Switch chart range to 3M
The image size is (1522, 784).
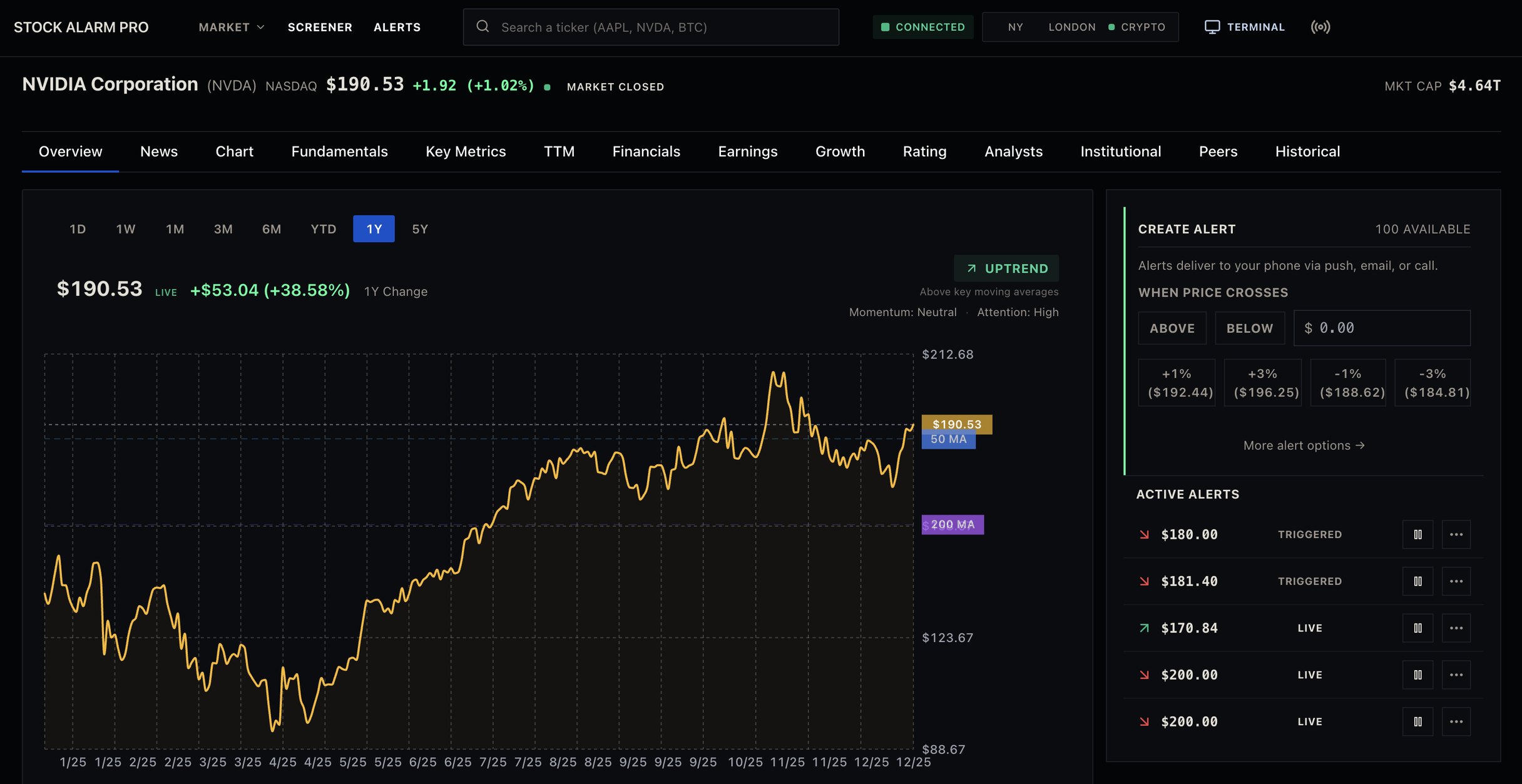(x=223, y=229)
